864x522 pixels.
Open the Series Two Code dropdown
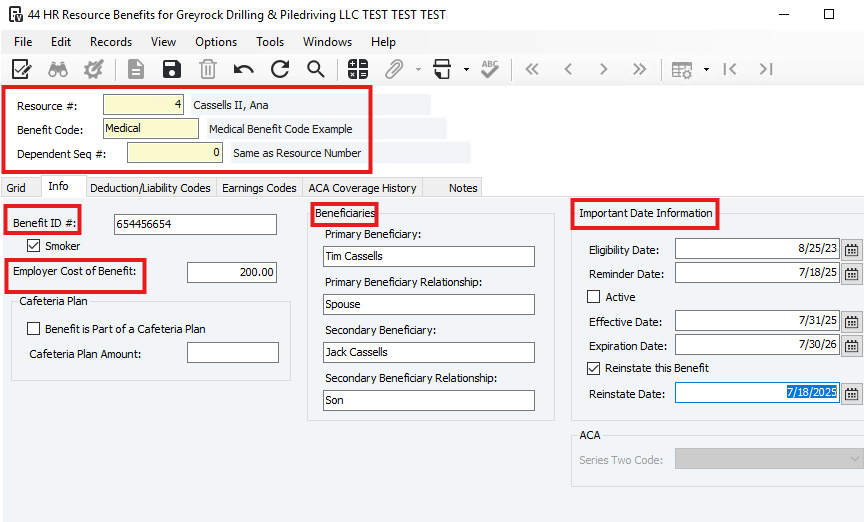click(769, 459)
